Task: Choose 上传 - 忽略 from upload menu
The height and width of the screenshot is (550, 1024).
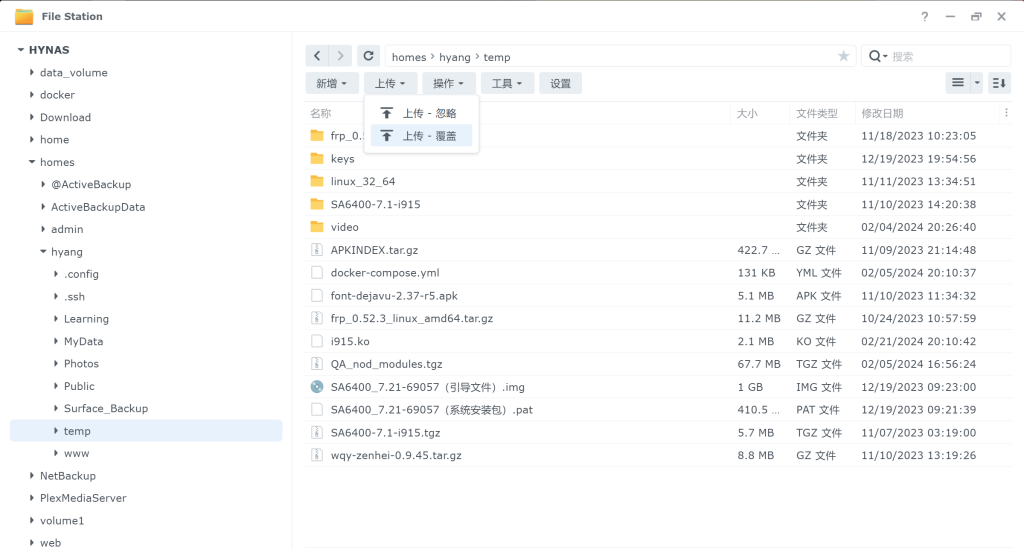Action: (421, 113)
